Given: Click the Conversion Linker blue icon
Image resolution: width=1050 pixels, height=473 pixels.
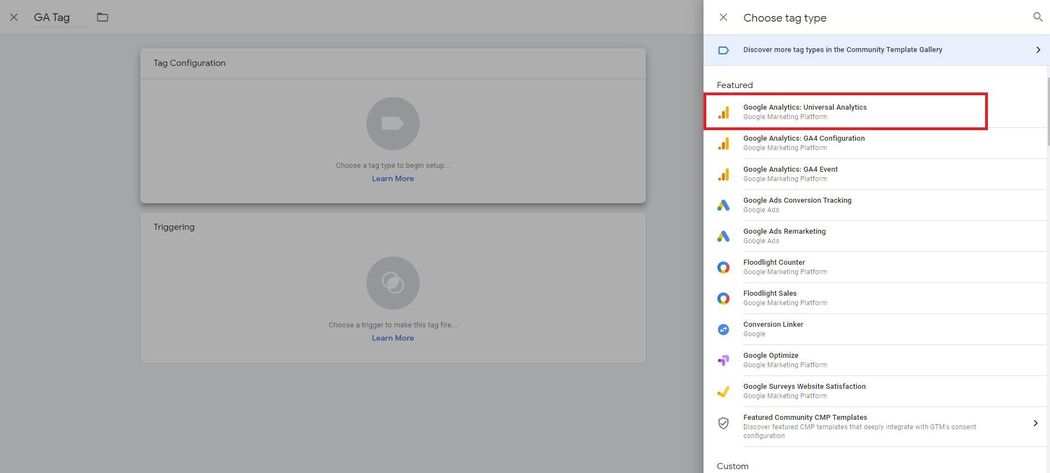Looking at the screenshot, I should point(723,329).
